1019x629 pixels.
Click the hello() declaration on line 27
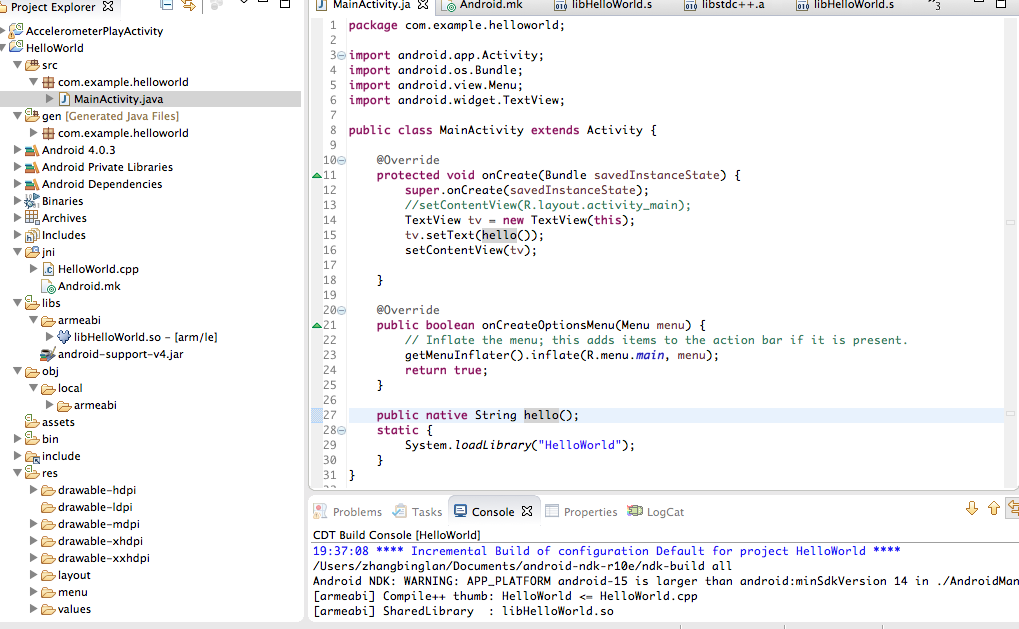[551, 415]
